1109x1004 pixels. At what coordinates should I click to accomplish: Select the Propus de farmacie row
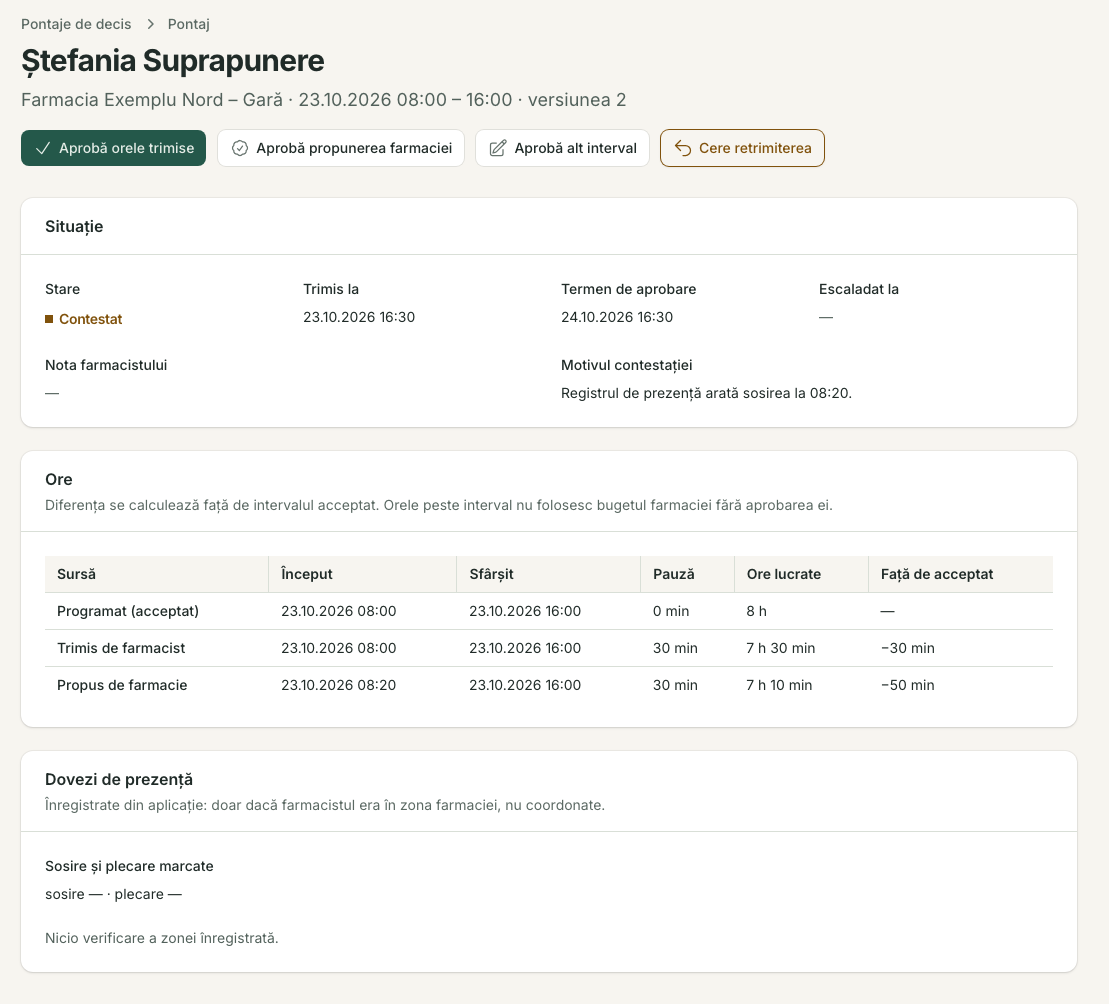click(549, 685)
